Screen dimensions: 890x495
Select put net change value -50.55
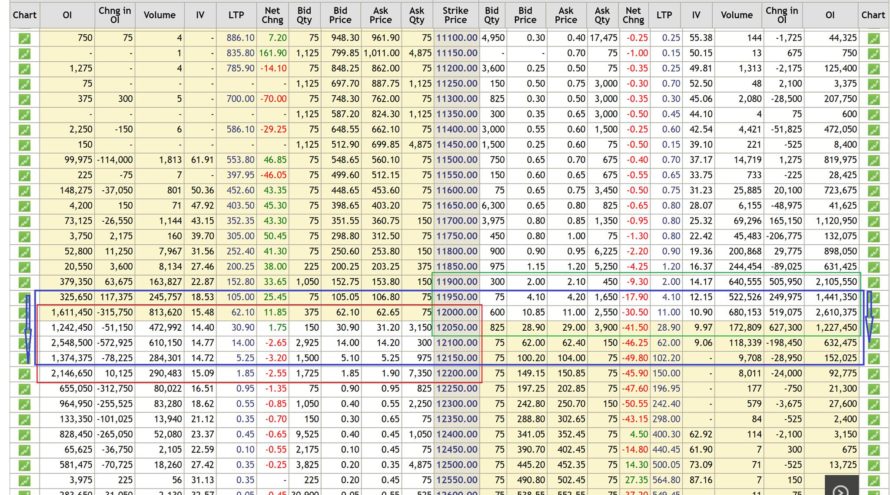point(635,404)
